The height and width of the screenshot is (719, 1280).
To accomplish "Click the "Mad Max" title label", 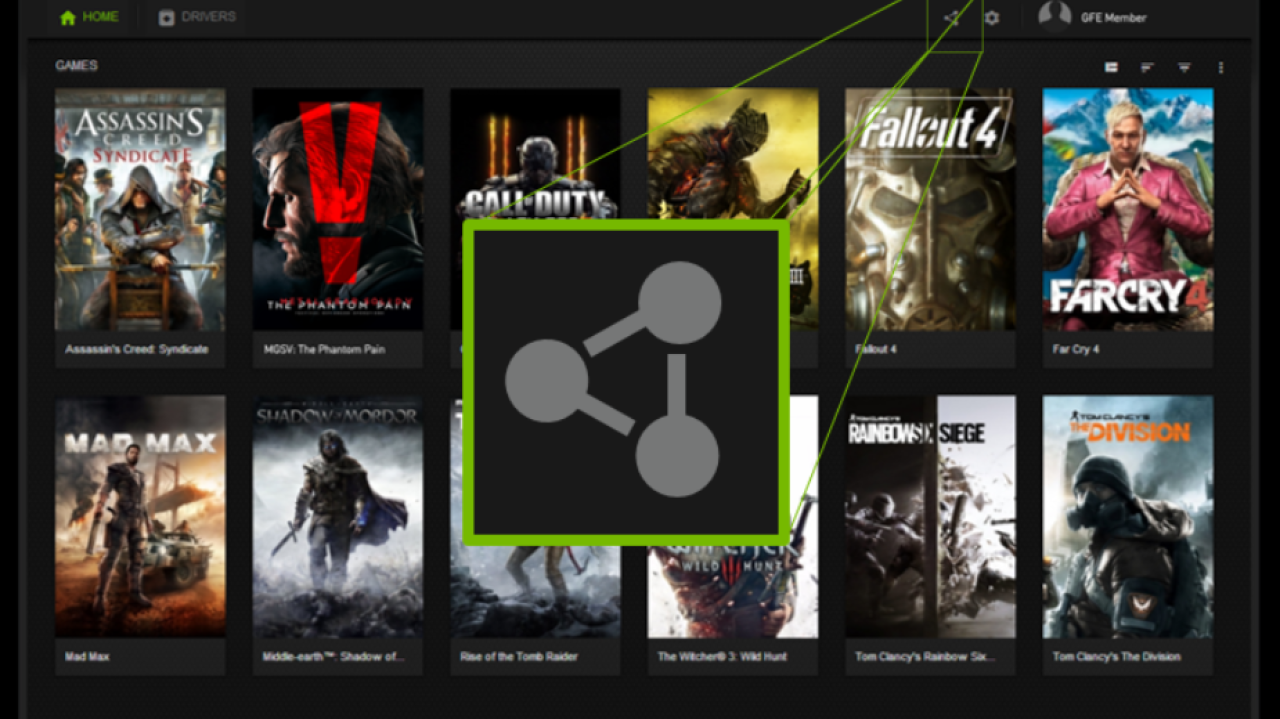I will [x=87, y=657].
